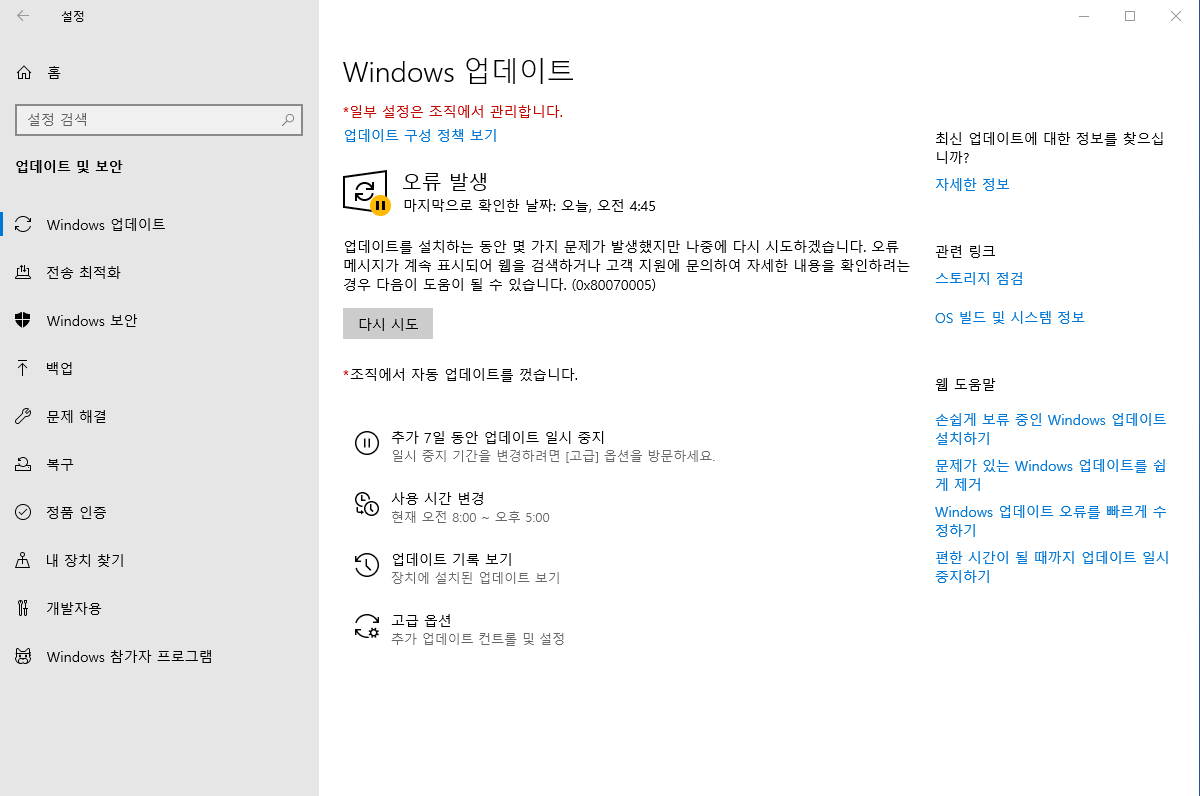Open 손쉽게 보류 중인 Windows 업데이트 설치하기 link

coord(1051,429)
